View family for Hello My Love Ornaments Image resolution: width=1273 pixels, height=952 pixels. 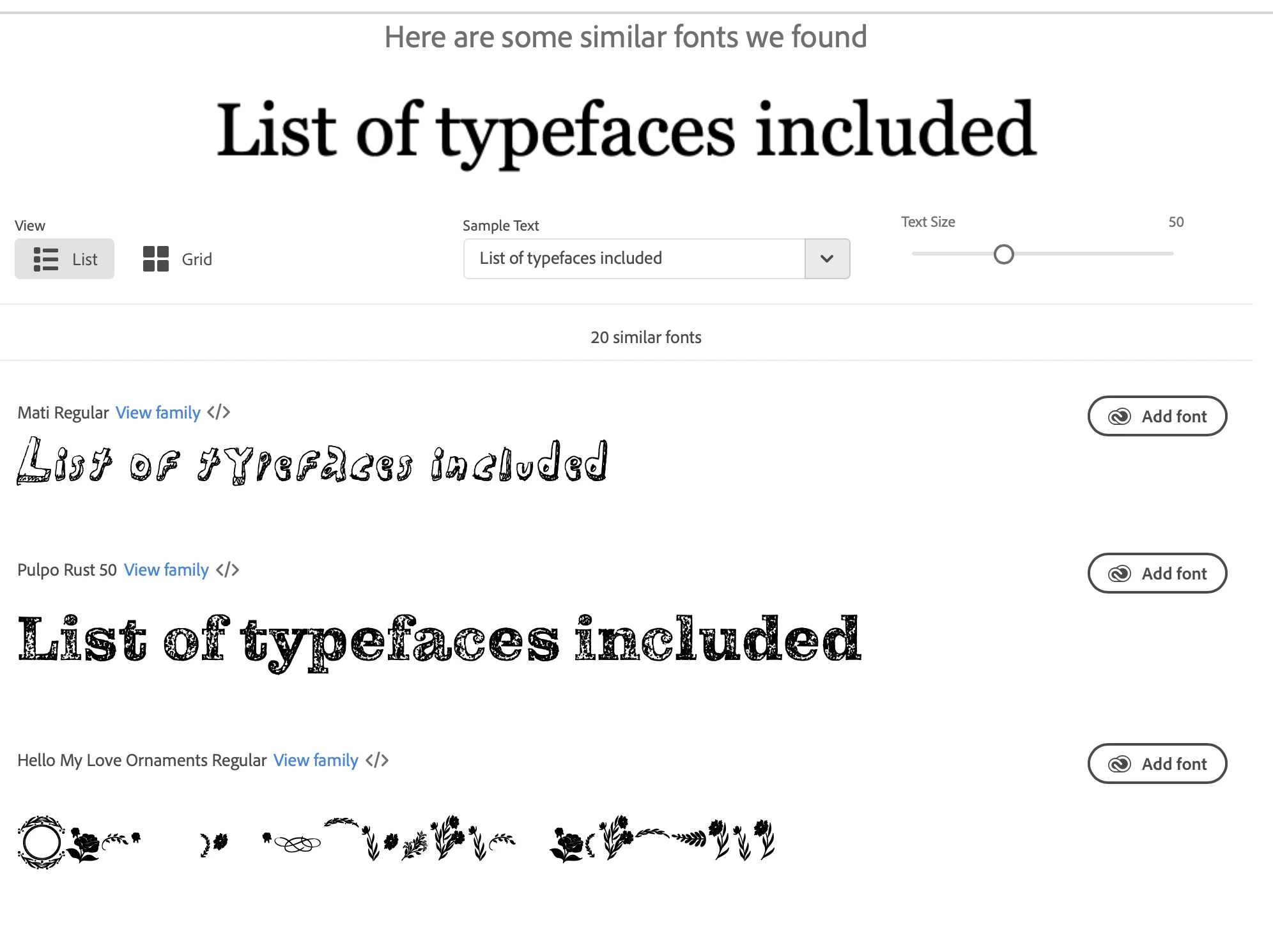click(316, 760)
